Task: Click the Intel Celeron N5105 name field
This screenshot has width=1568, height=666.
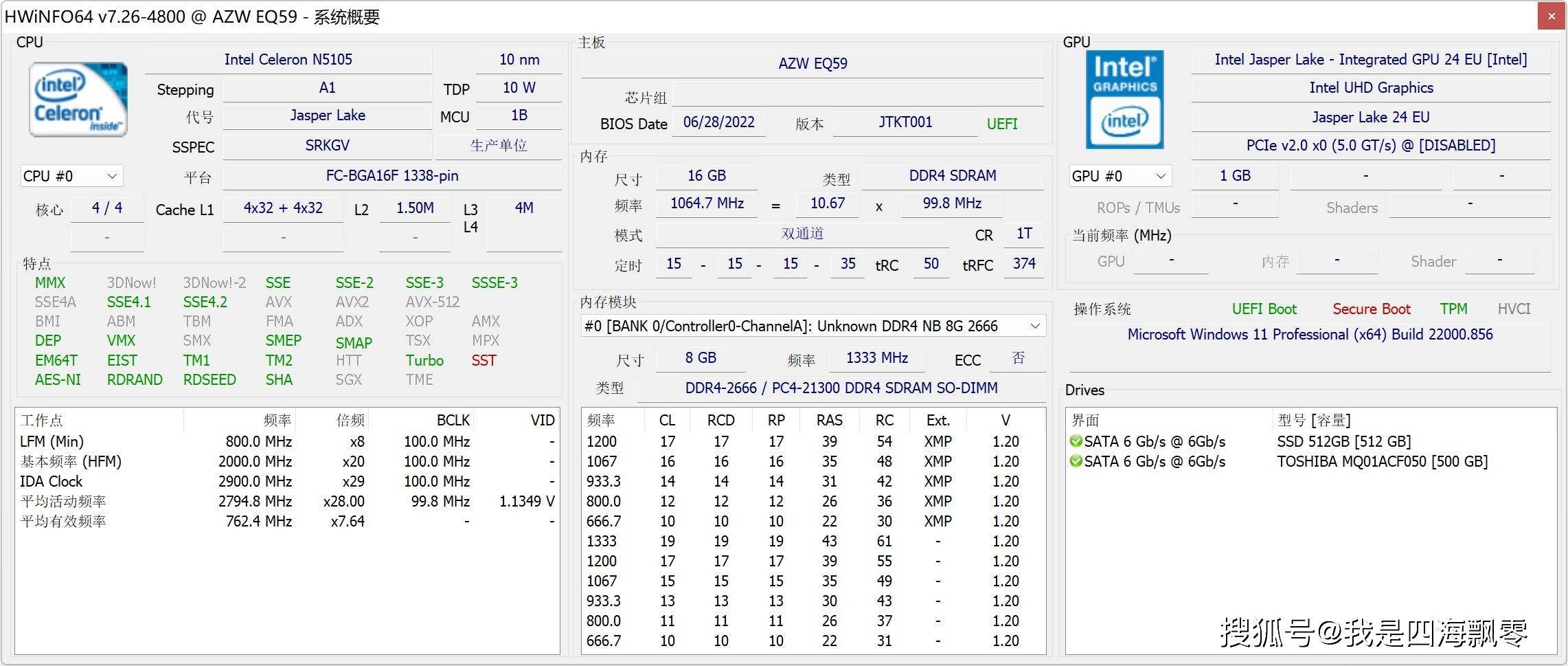Action: (x=288, y=60)
